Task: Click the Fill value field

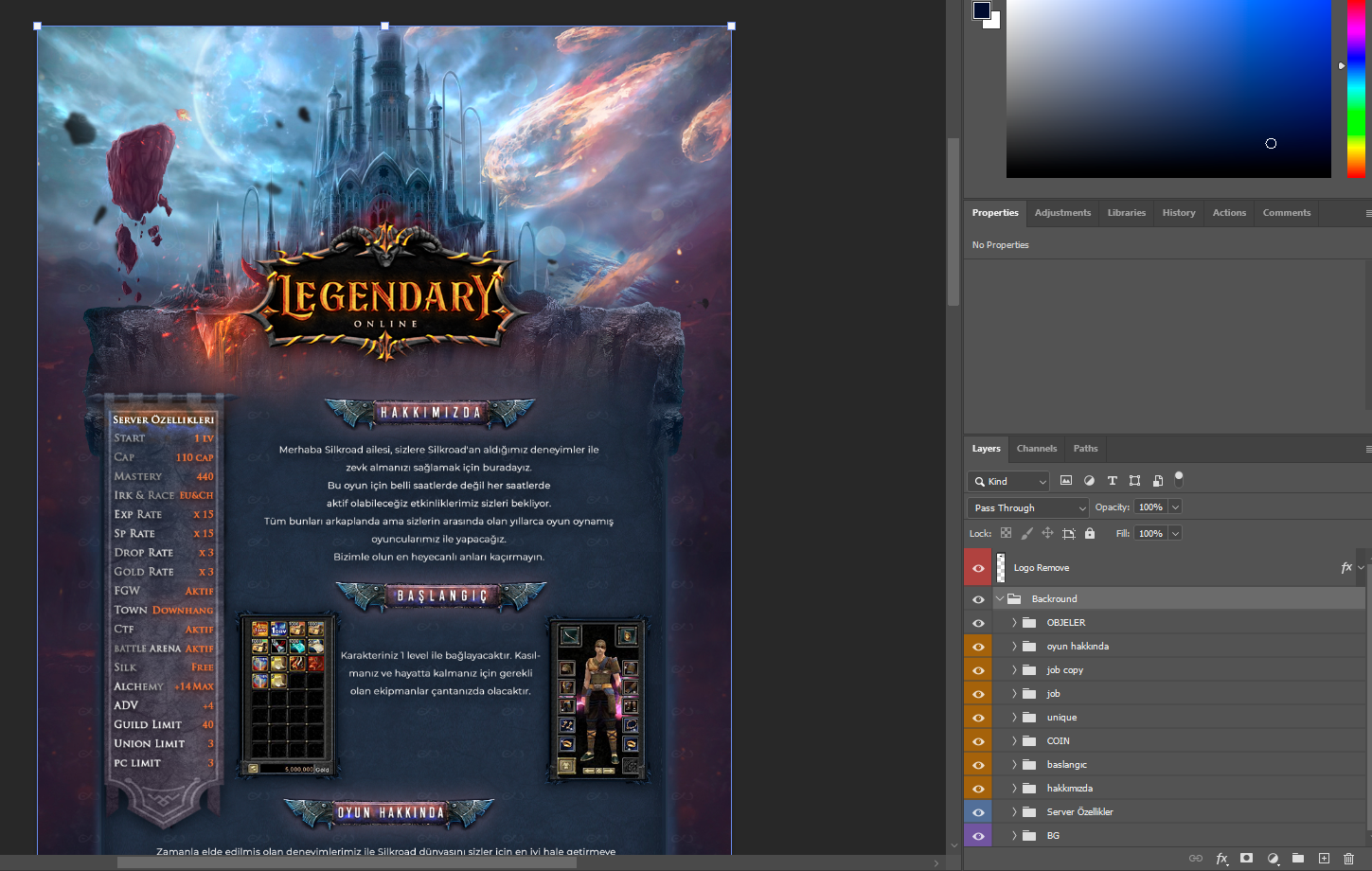Action: tap(1151, 534)
